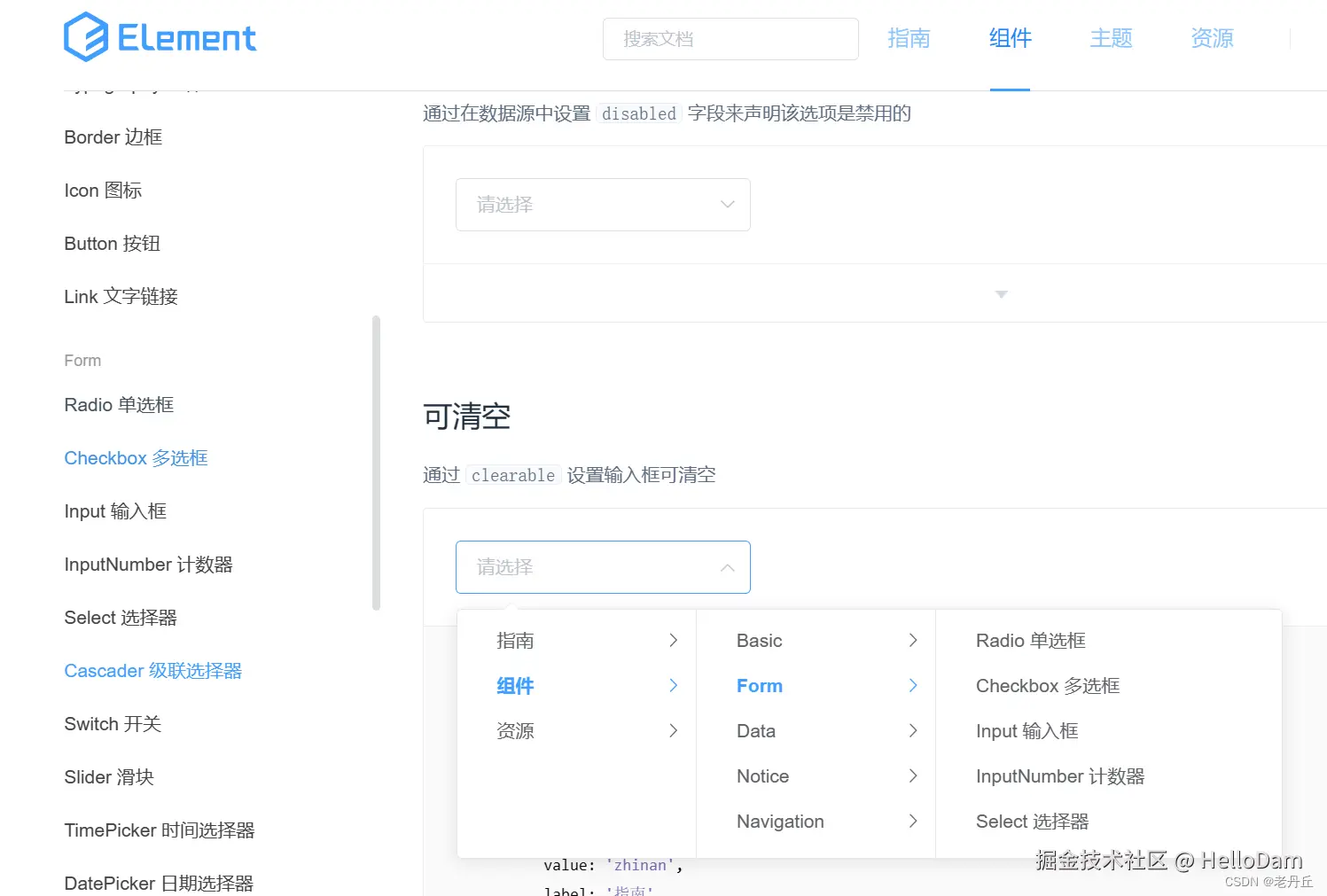Select 组件 in cascader first column
Image resolution: width=1327 pixels, height=896 pixels.
(x=515, y=686)
